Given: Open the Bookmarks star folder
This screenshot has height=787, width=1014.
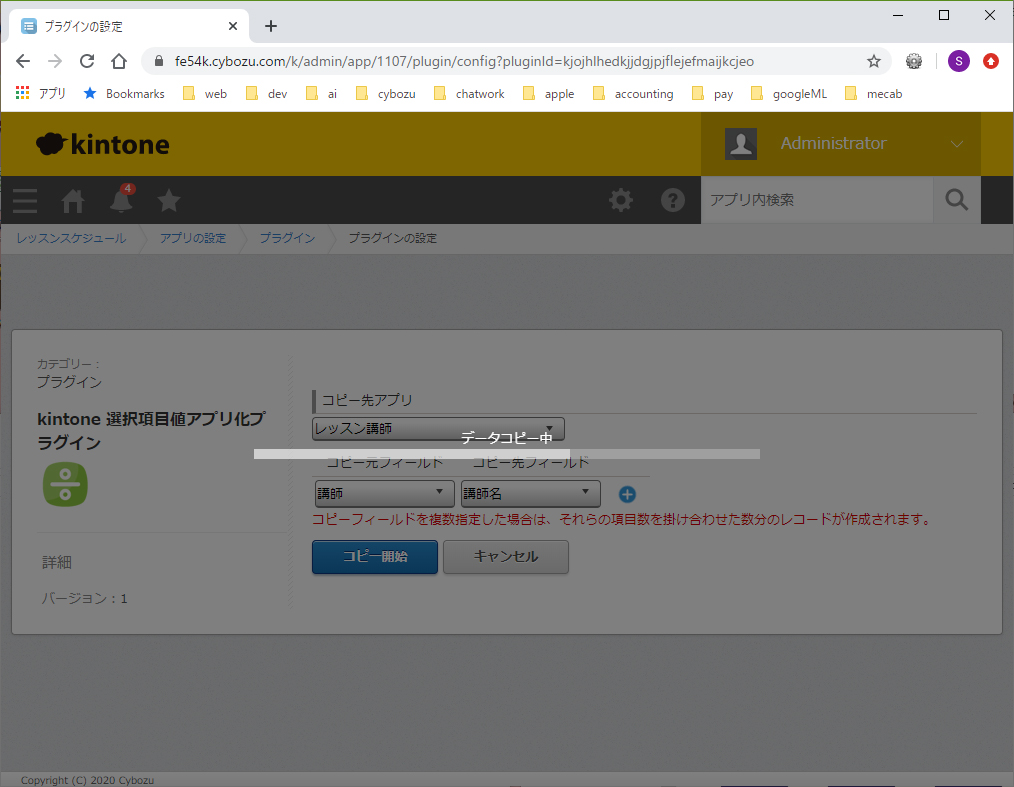Looking at the screenshot, I should 124,94.
